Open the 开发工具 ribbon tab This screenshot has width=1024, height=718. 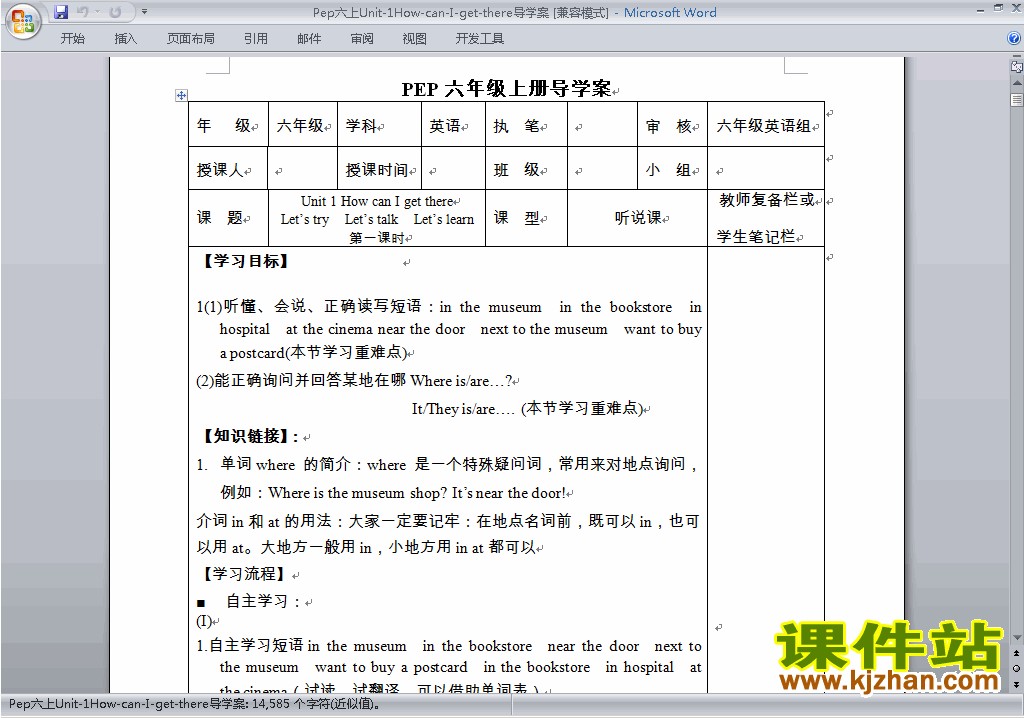479,39
